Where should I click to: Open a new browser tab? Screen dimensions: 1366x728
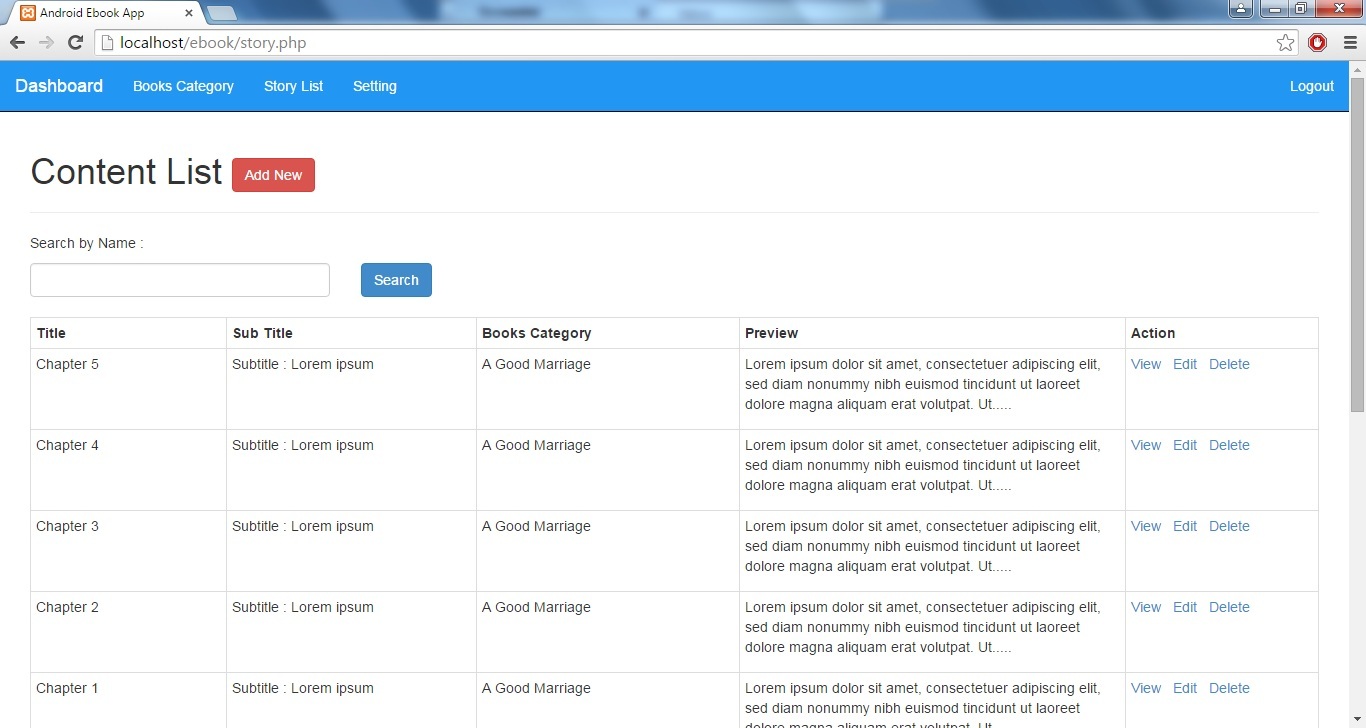[222, 13]
